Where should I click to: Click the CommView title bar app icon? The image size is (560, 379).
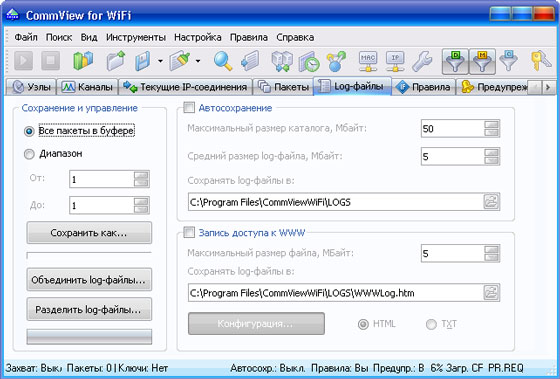[x=12, y=15]
